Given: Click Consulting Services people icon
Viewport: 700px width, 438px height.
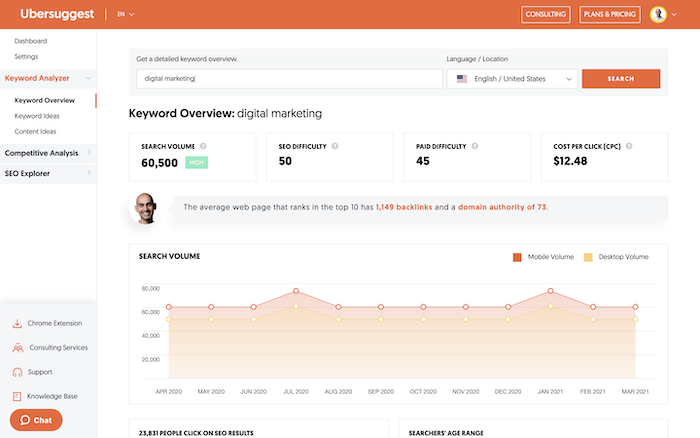Looking at the screenshot, I should coord(18,348).
